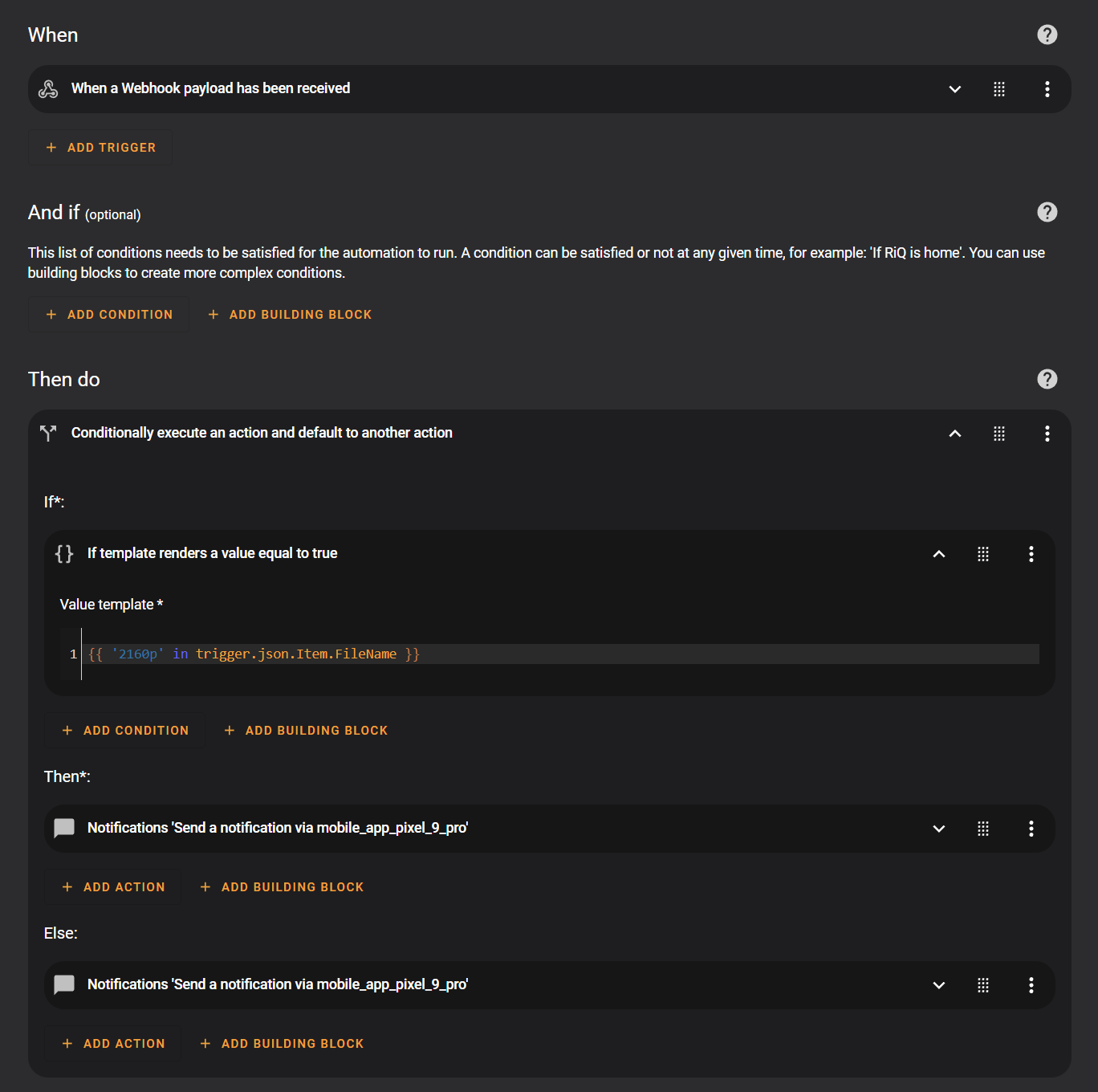Image resolution: width=1098 pixels, height=1092 pixels.
Task: Add a condition under And if
Action: tap(109, 315)
